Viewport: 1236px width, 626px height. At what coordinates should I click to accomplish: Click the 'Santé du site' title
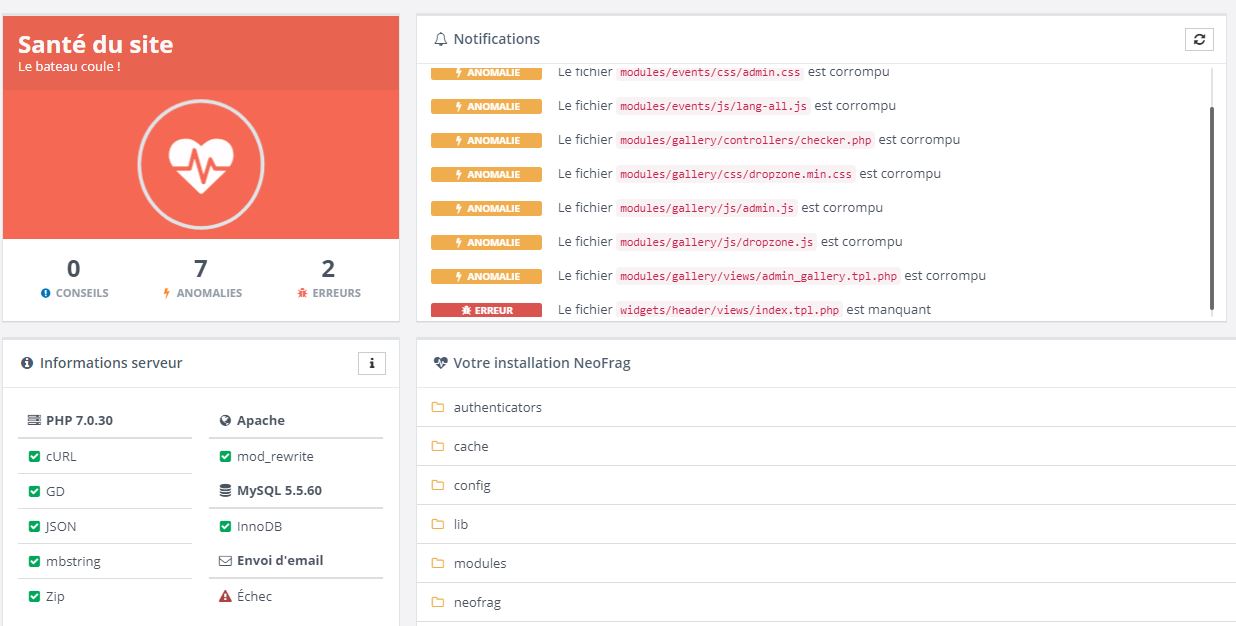click(x=95, y=44)
